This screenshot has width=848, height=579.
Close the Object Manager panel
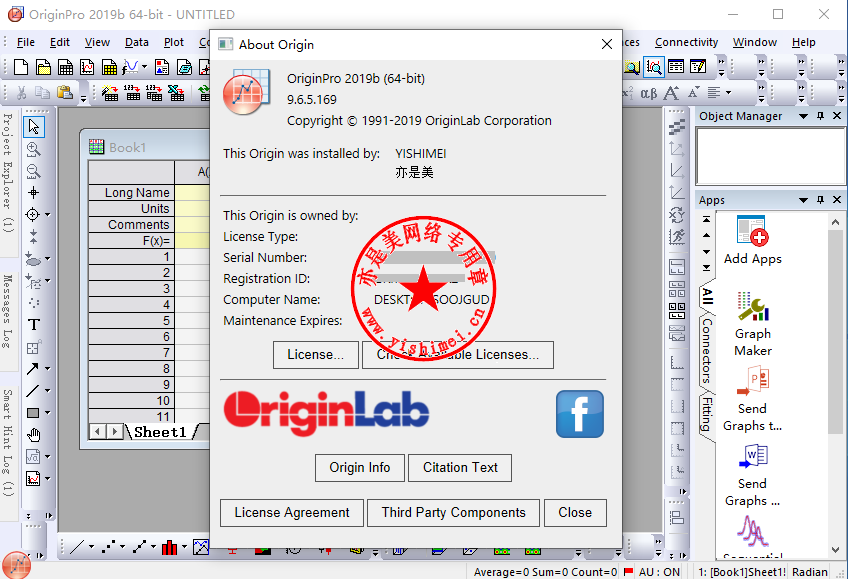[x=837, y=116]
